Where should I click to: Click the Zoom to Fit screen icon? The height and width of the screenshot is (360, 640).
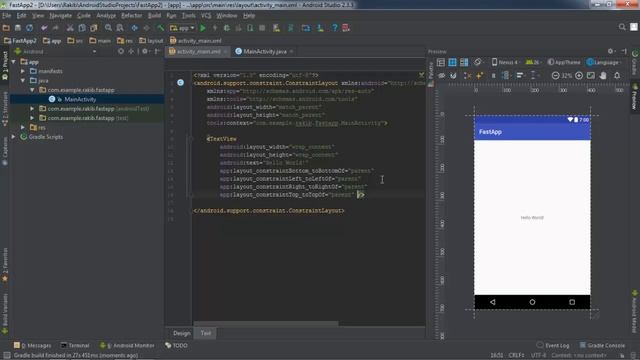click(591, 76)
